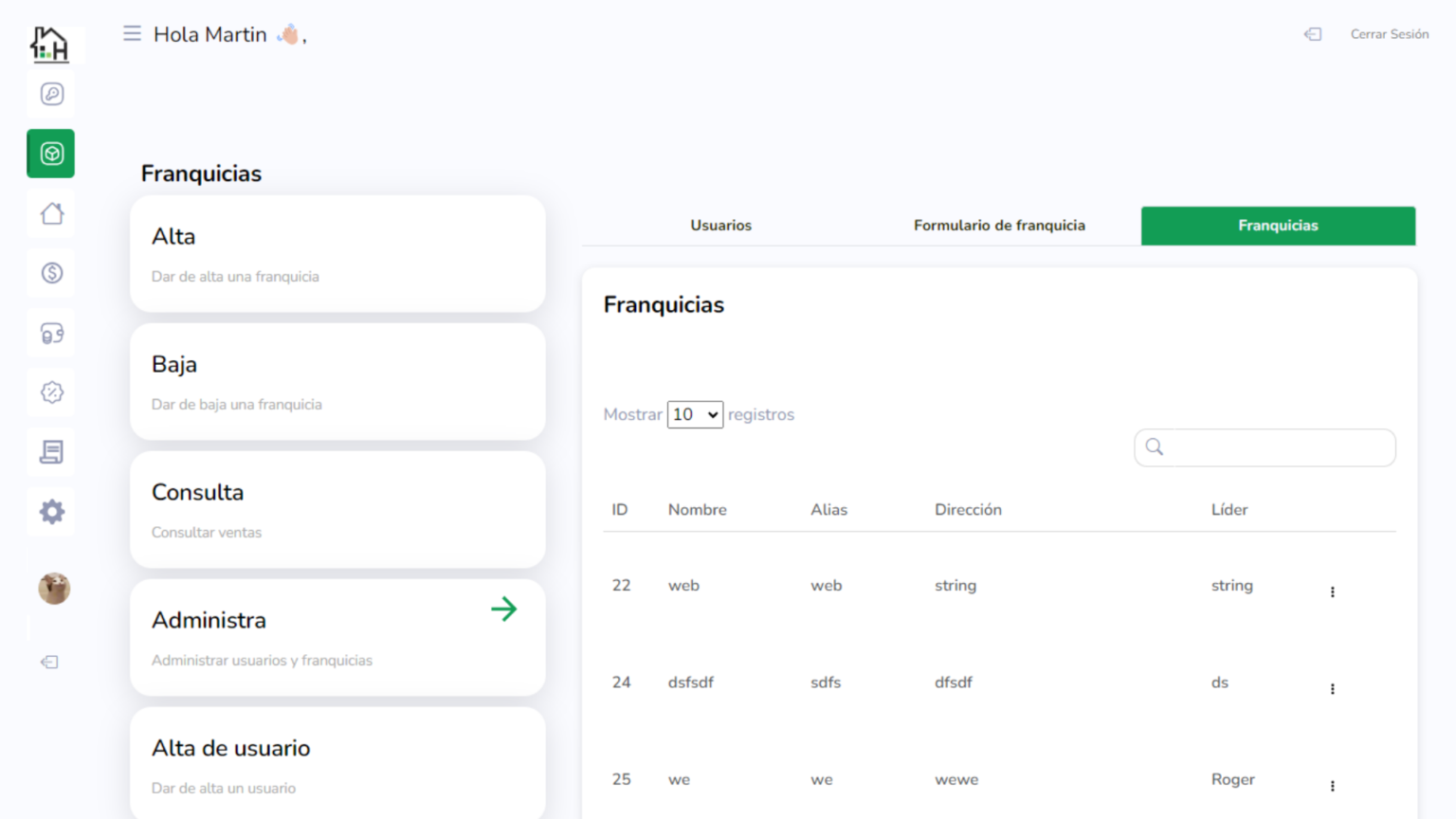The height and width of the screenshot is (819, 1456).
Task: Open settings gear in sidebar
Action: [x=52, y=512]
